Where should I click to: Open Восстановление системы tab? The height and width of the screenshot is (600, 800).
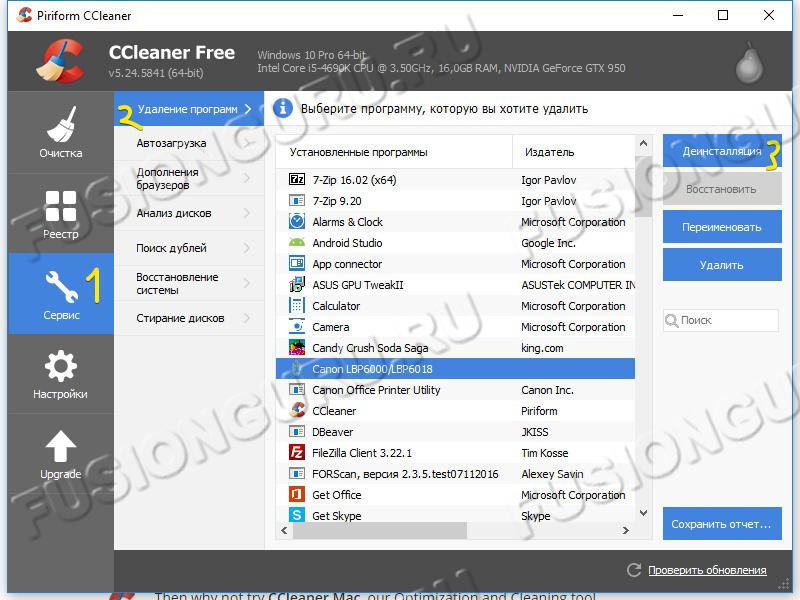pyautogui.click(x=189, y=283)
